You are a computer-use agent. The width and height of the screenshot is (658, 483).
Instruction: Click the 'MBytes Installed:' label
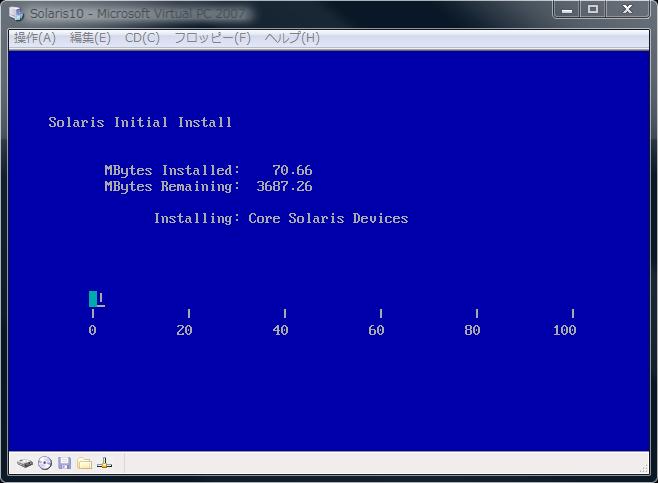[x=172, y=170]
